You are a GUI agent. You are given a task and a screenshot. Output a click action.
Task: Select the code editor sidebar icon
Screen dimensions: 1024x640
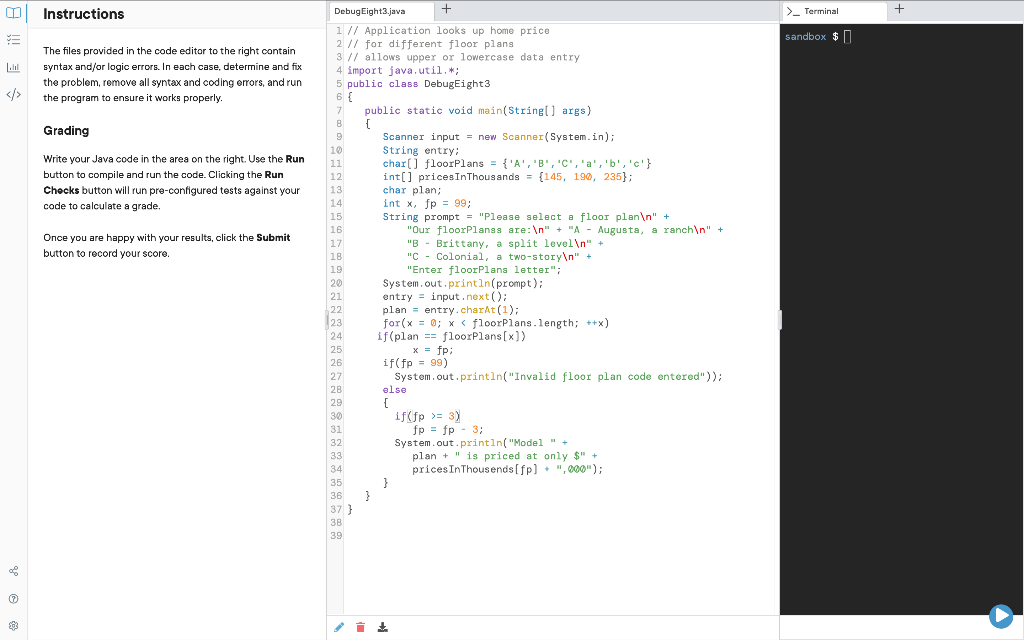pyautogui.click(x=13, y=94)
